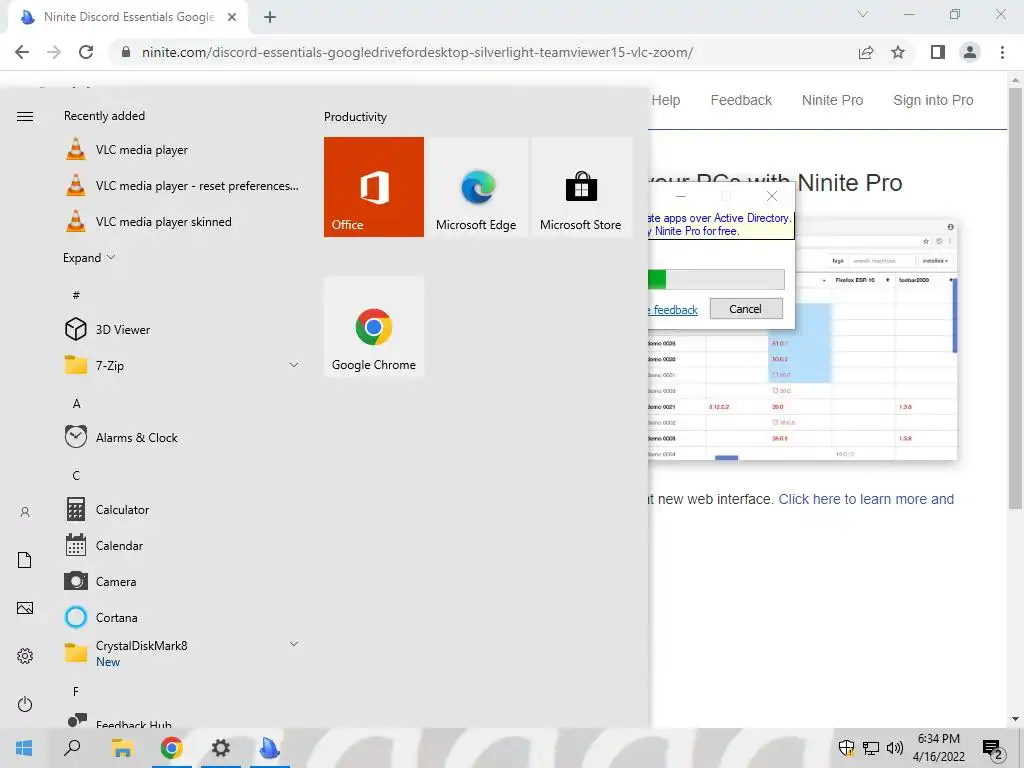Go back in Chrome
The width and height of the screenshot is (1024, 768).
(22, 52)
